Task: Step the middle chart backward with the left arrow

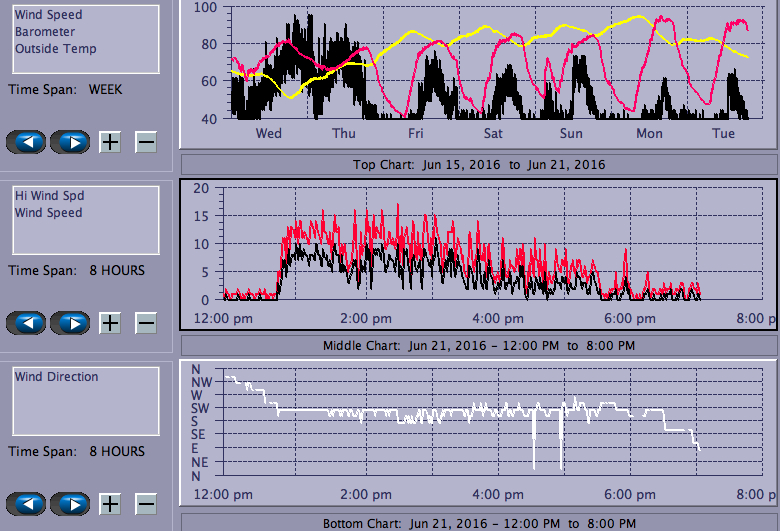Action: (x=26, y=323)
